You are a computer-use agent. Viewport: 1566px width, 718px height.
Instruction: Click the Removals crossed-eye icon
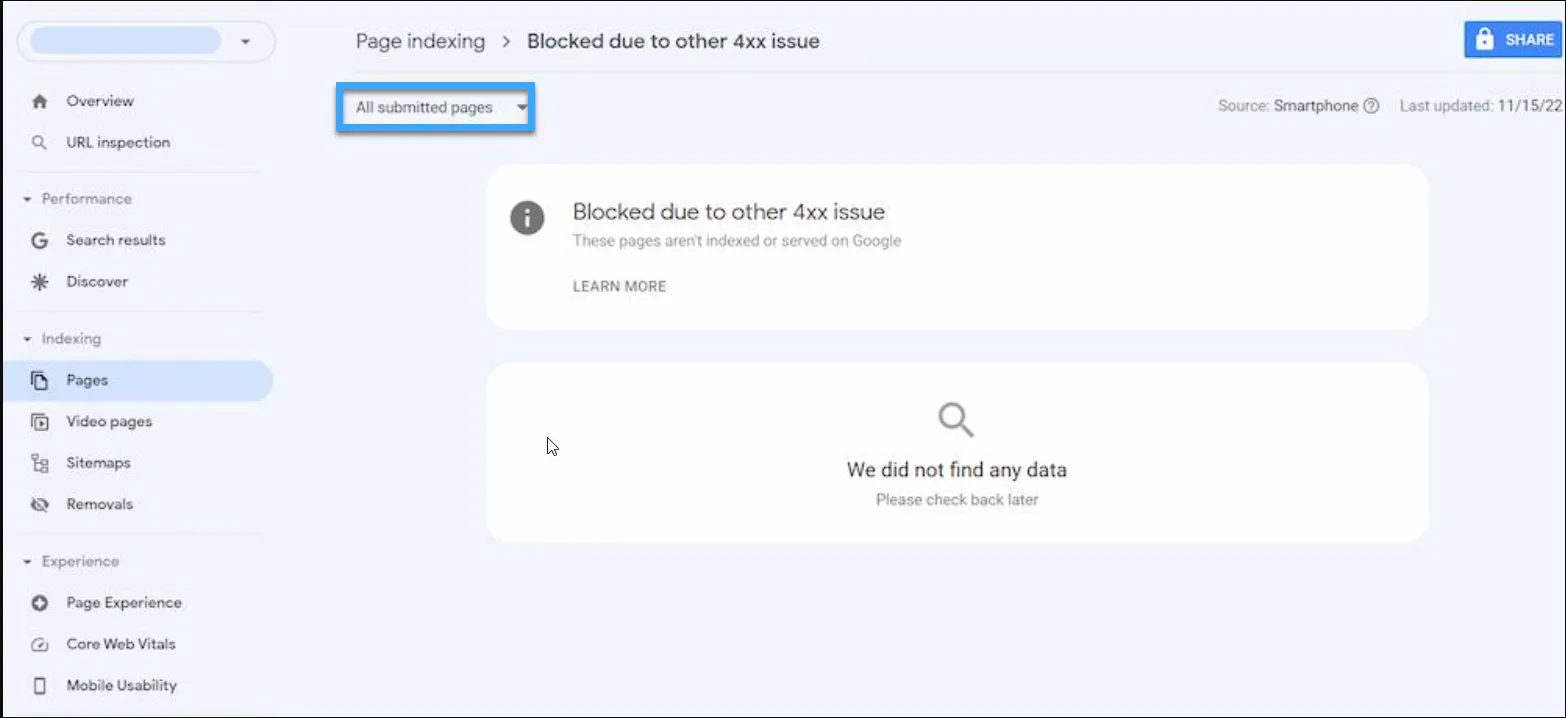(x=40, y=505)
